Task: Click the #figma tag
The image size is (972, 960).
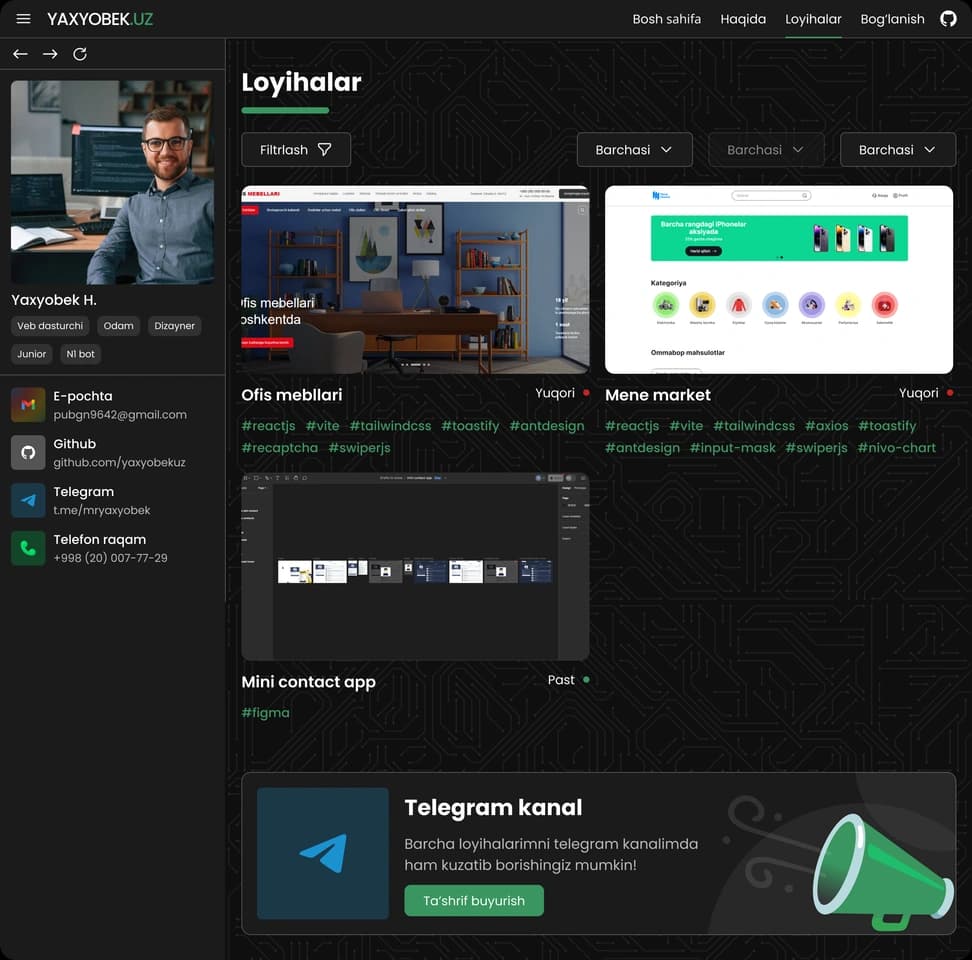Action: [x=265, y=713]
